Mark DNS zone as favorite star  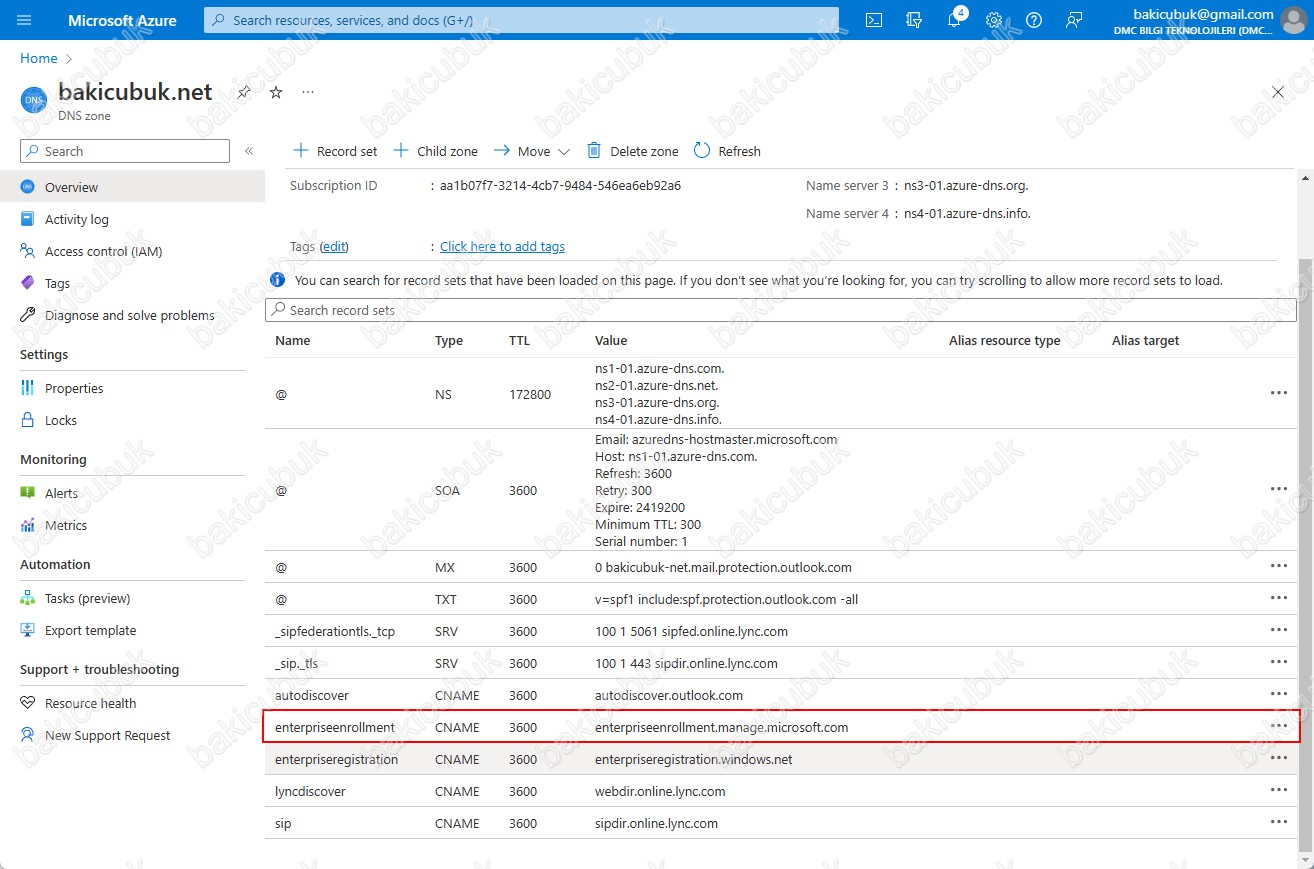tap(276, 92)
